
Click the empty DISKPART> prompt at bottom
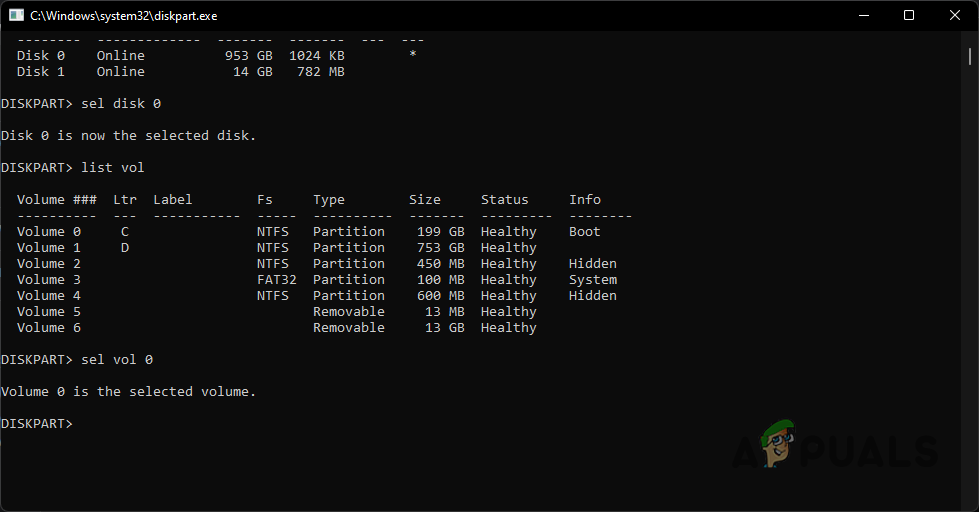point(38,424)
